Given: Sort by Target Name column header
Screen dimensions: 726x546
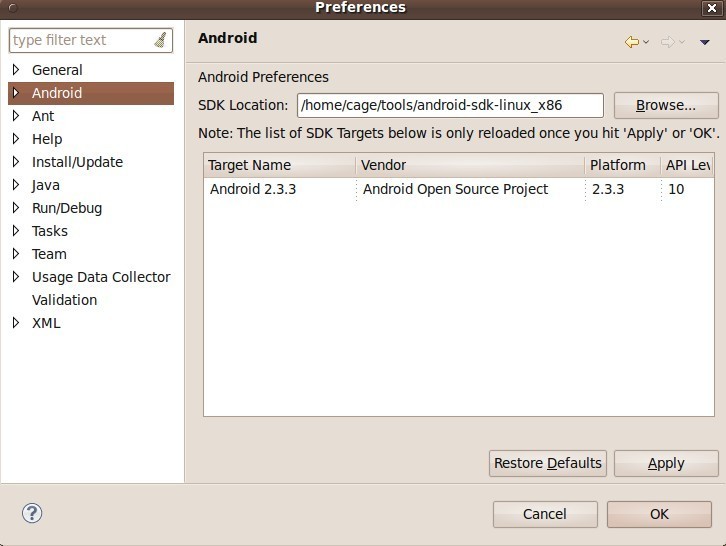Looking at the screenshot, I should 280,165.
